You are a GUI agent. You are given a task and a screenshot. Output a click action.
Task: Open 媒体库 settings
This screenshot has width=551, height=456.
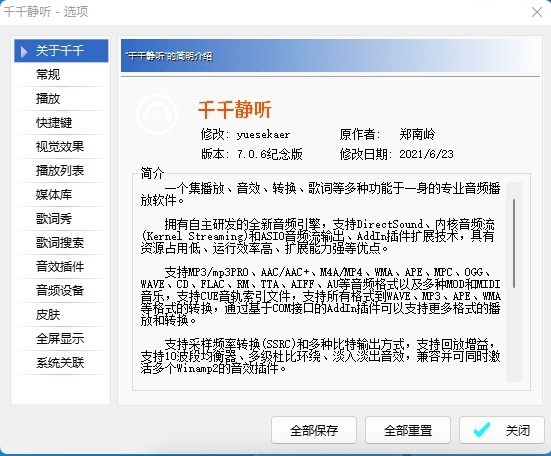(x=61, y=195)
